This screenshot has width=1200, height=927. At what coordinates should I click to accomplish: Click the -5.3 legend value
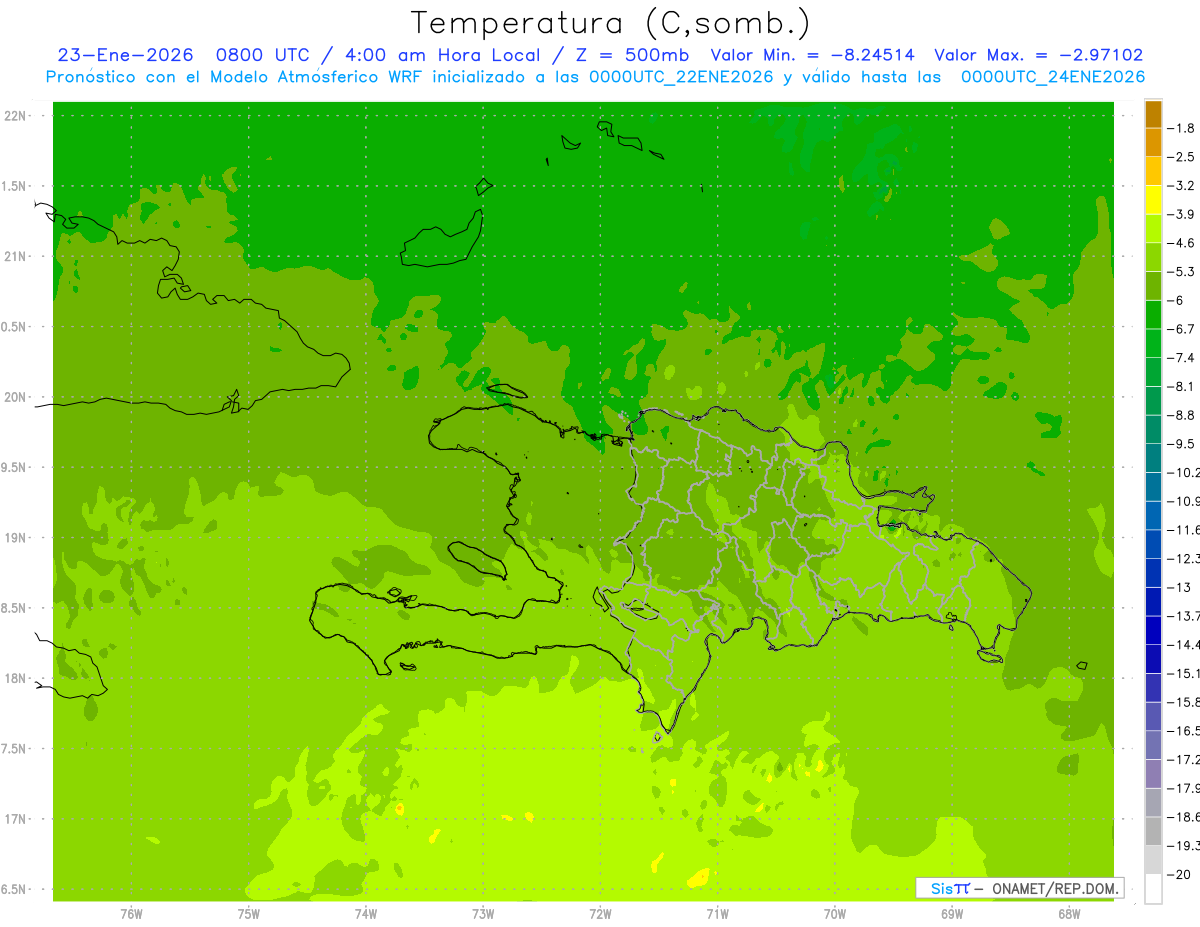(x=1181, y=271)
